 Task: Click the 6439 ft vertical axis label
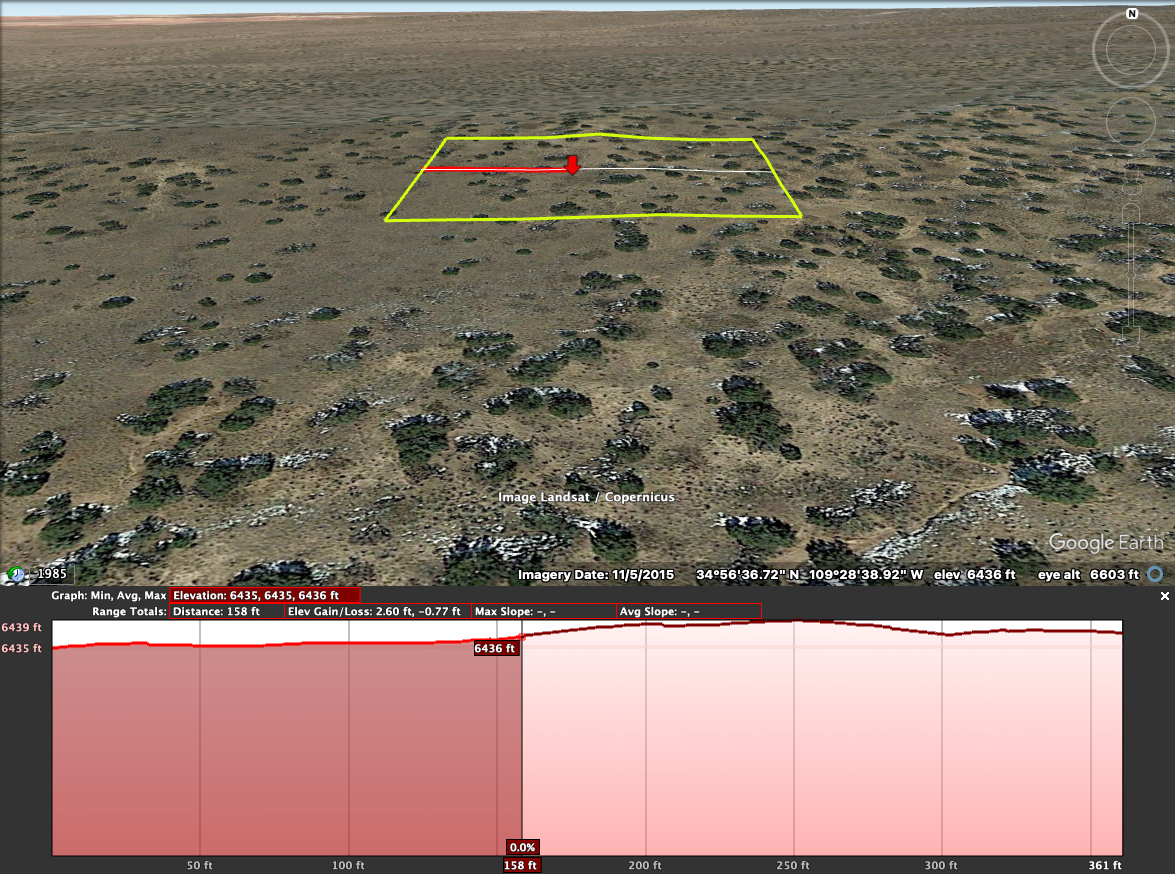[22, 627]
